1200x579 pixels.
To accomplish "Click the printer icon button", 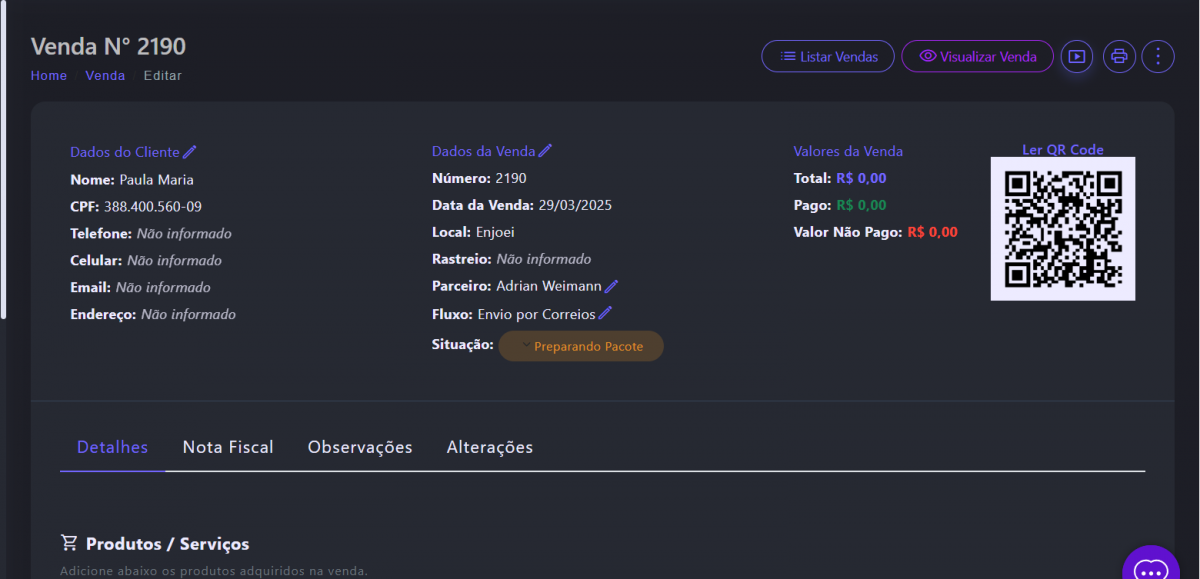I will coord(1119,57).
